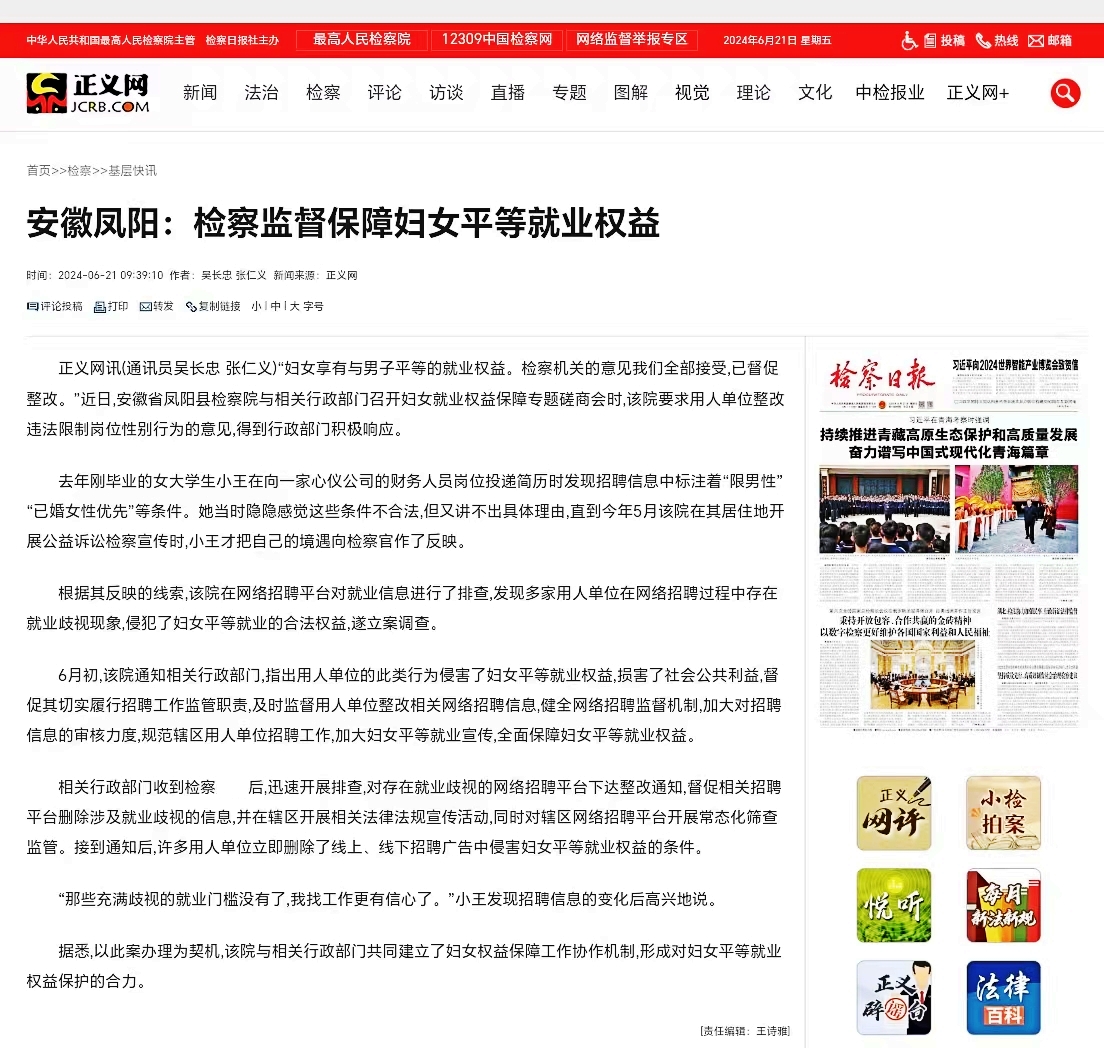Open the 正义网+ navigation tab

click(978, 93)
